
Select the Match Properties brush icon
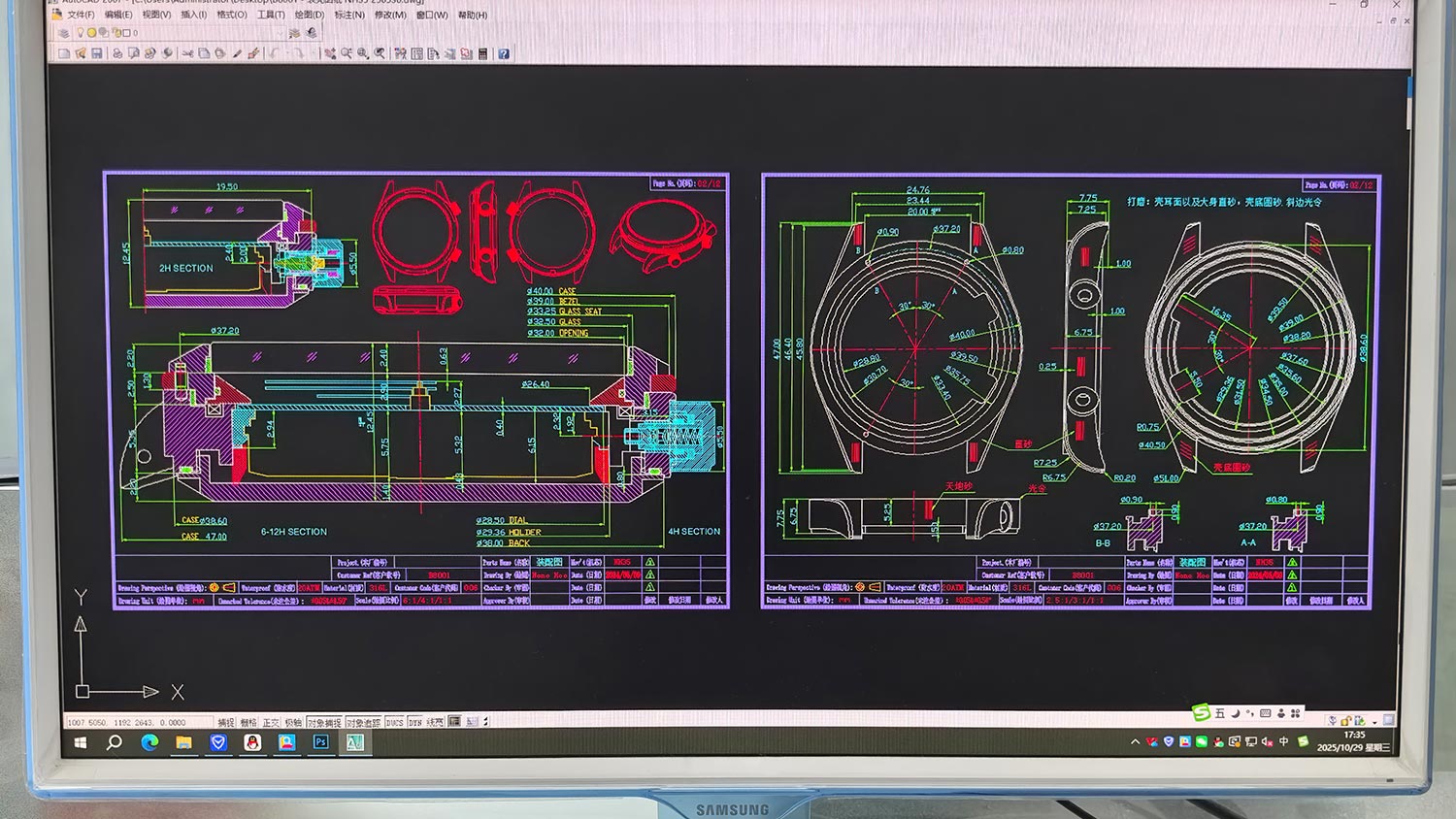[253, 54]
